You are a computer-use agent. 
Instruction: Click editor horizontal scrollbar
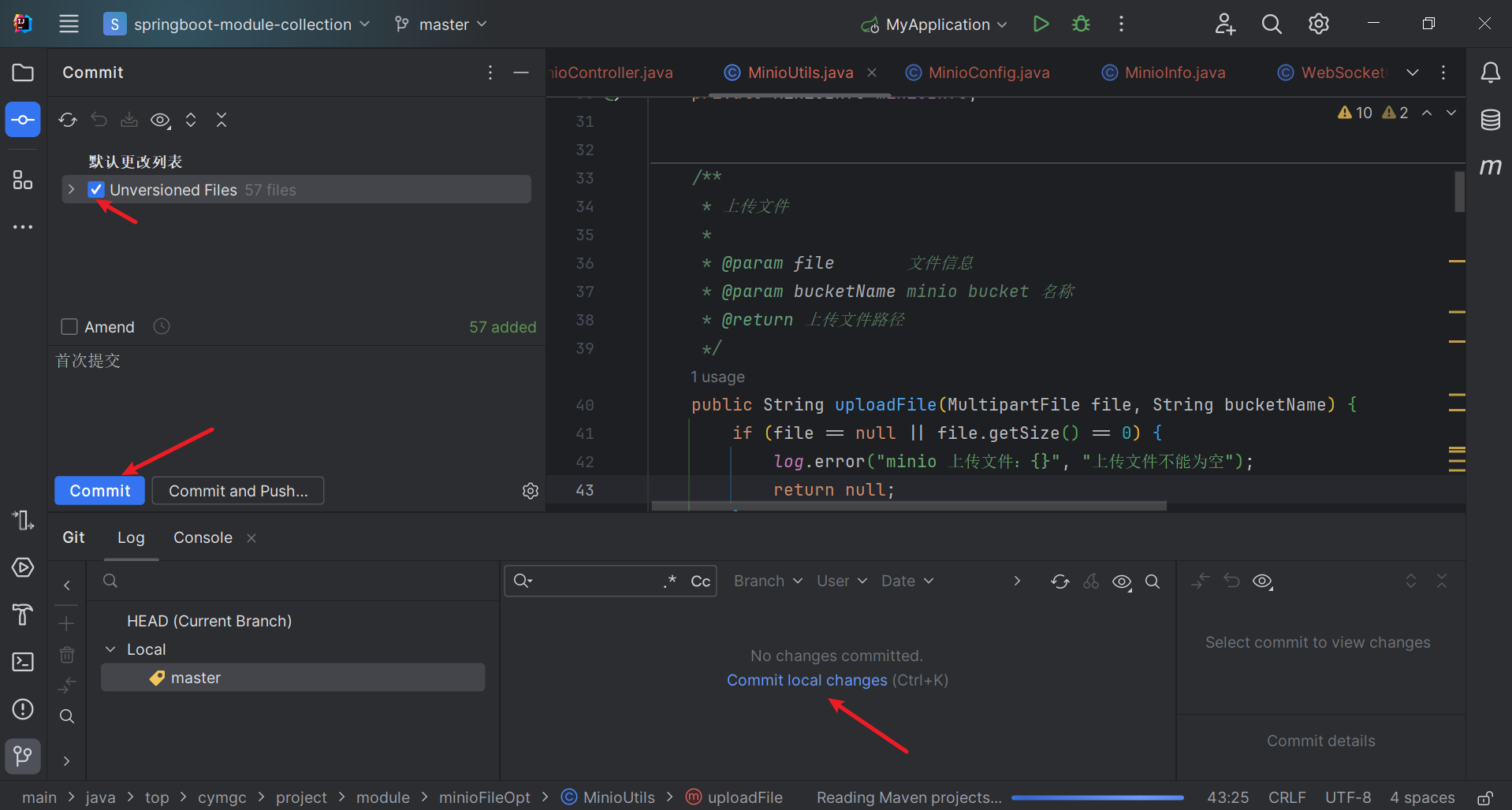[x=909, y=506]
